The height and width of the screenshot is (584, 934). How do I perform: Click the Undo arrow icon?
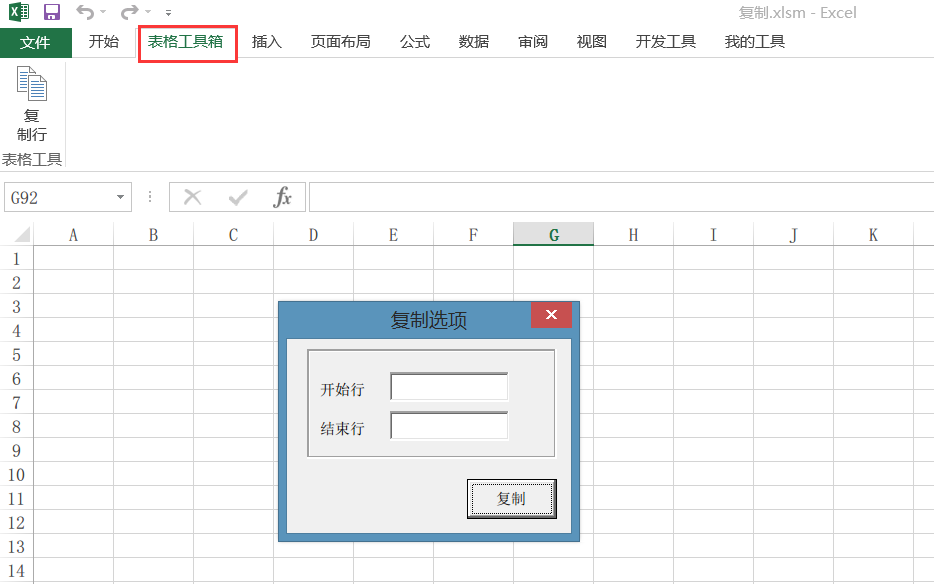click(85, 13)
